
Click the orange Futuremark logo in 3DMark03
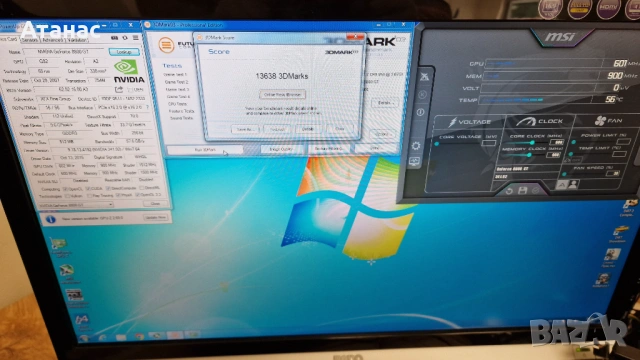click(166, 45)
